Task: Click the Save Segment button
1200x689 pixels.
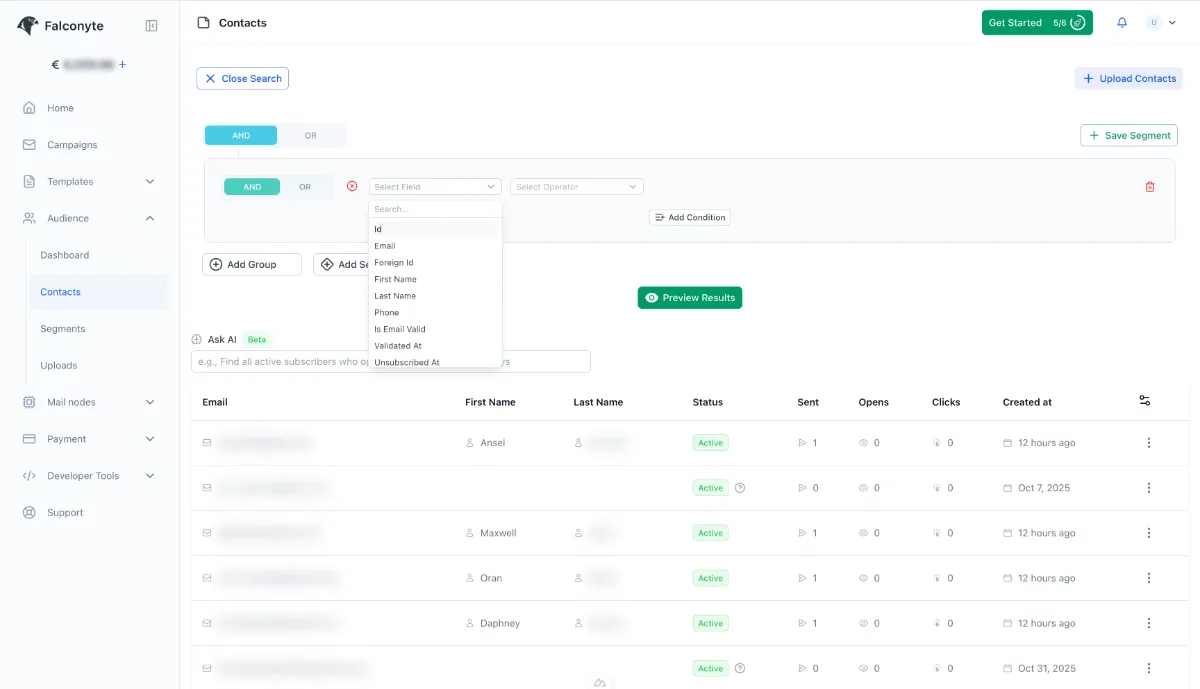Action: pos(1128,136)
